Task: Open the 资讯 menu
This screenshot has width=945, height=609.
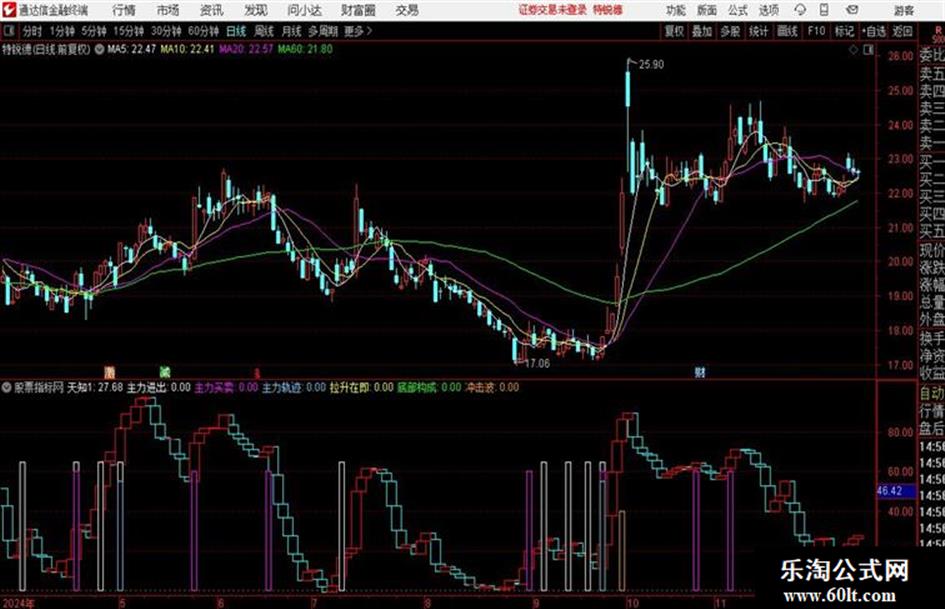Action: 212,10
